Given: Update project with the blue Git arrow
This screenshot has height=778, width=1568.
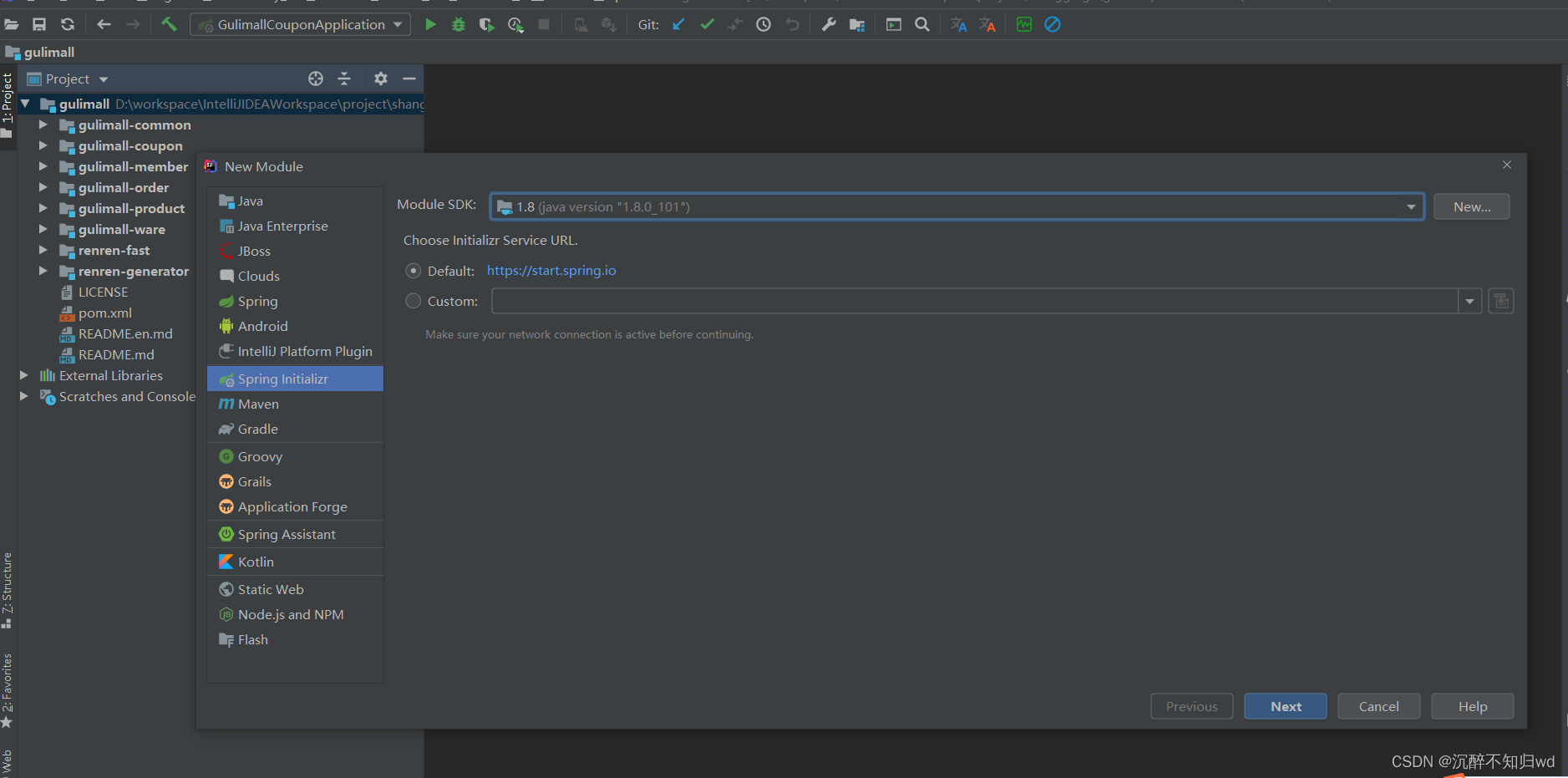Looking at the screenshot, I should tap(678, 25).
